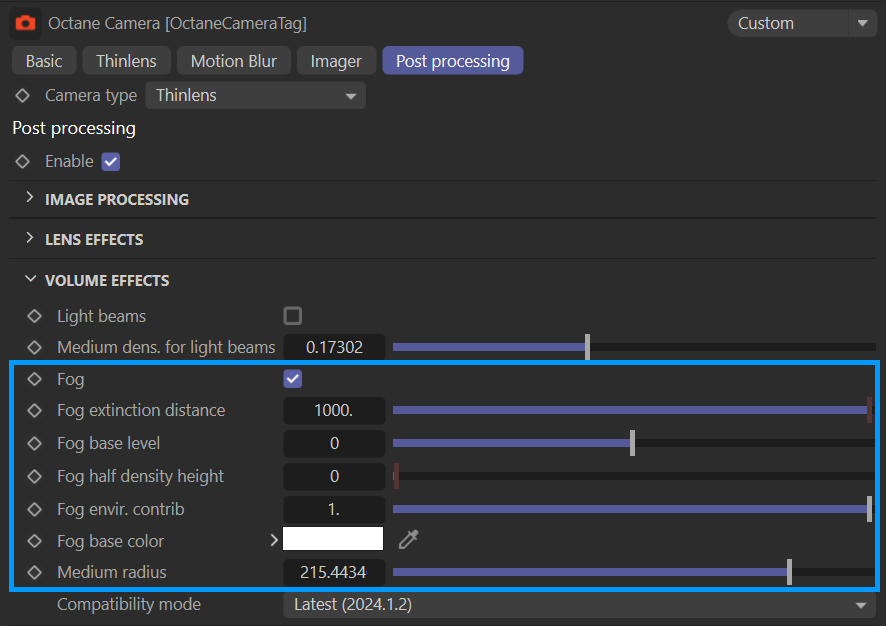Click the Medium radius value field

click(334, 573)
